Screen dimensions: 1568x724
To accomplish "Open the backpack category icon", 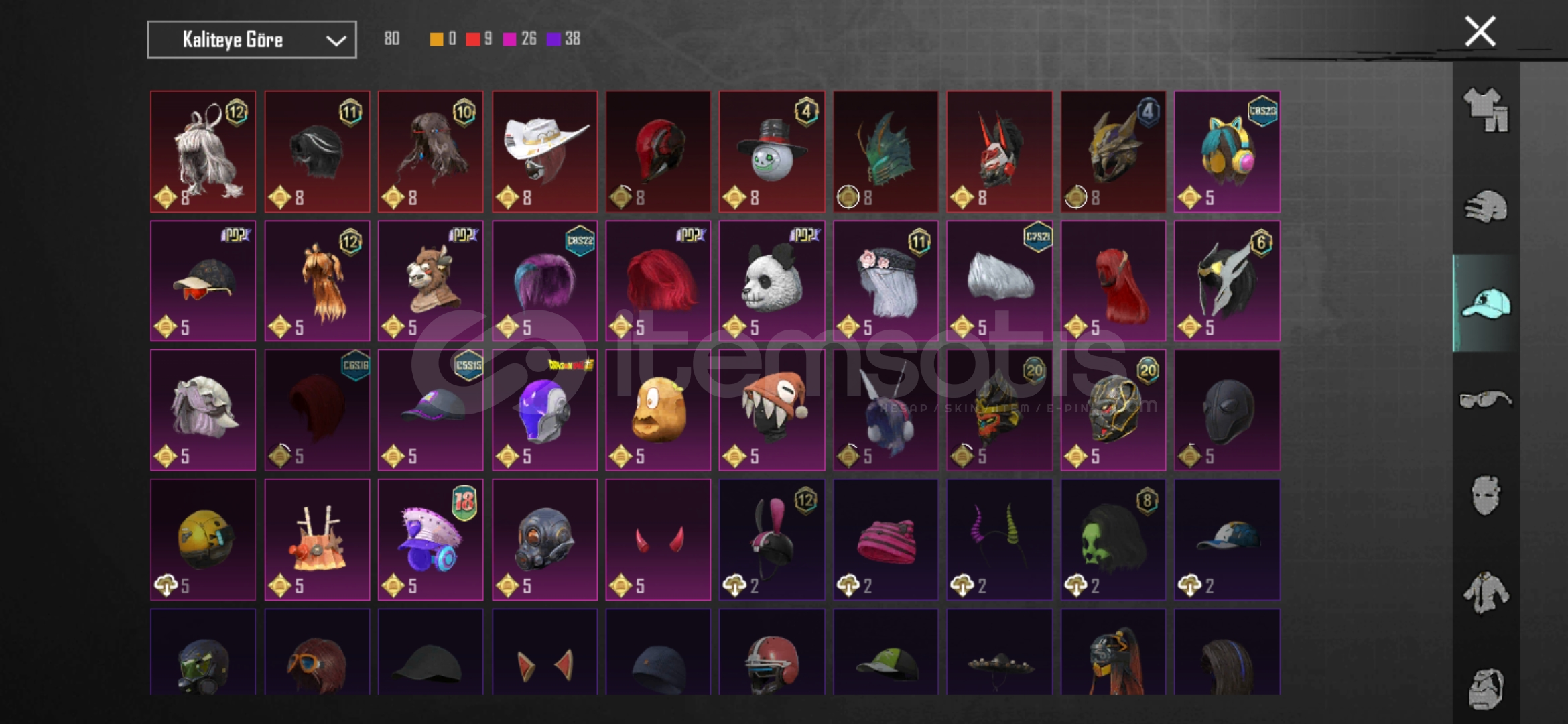I will click(1486, 688).
